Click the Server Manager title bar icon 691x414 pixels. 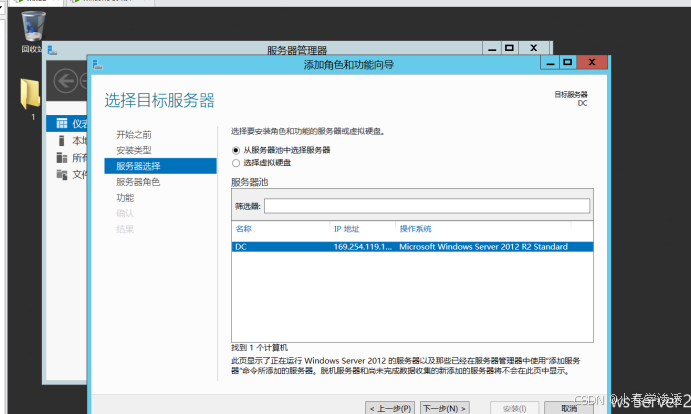[52, 50]
